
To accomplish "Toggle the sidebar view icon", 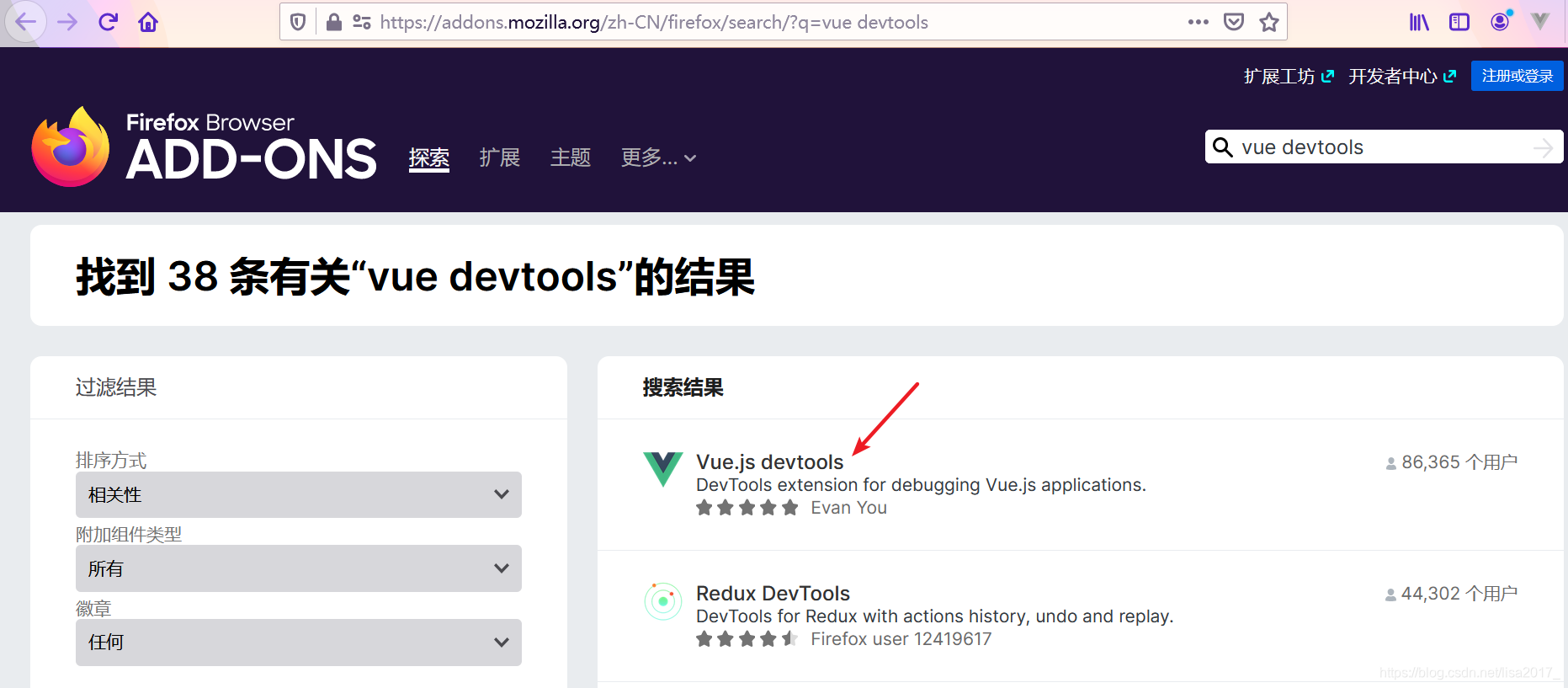I will 1459,22.
